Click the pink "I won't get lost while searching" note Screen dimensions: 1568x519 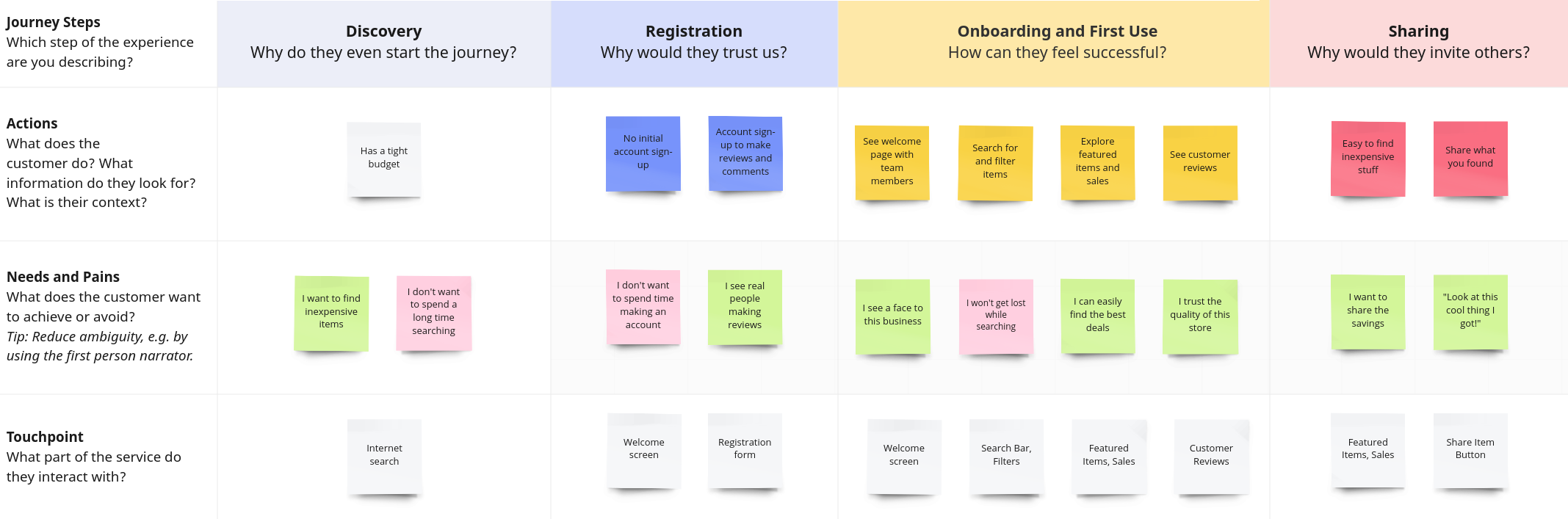pos(996,316)
